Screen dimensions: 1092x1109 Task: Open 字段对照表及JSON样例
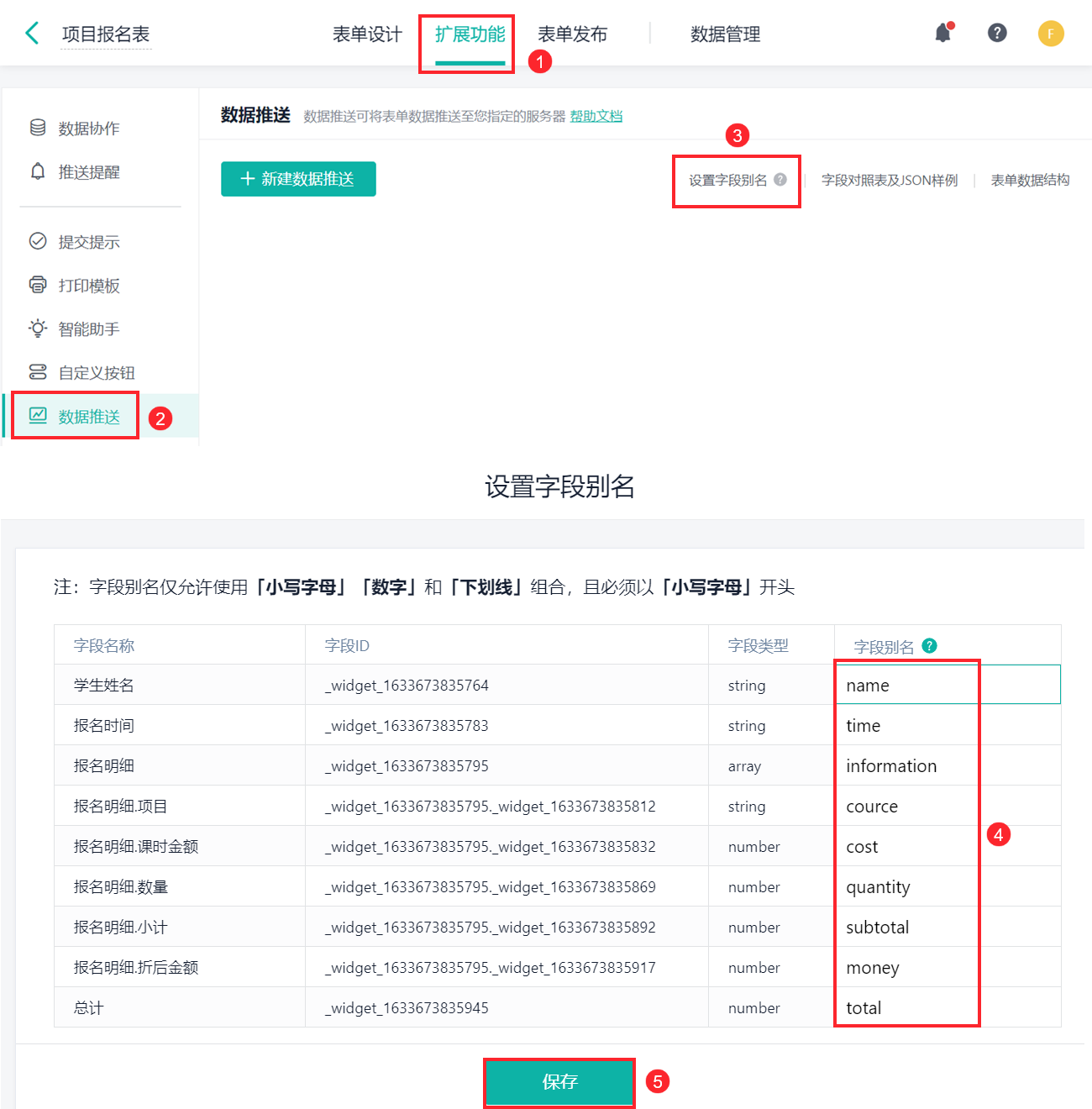pos(890,180)
